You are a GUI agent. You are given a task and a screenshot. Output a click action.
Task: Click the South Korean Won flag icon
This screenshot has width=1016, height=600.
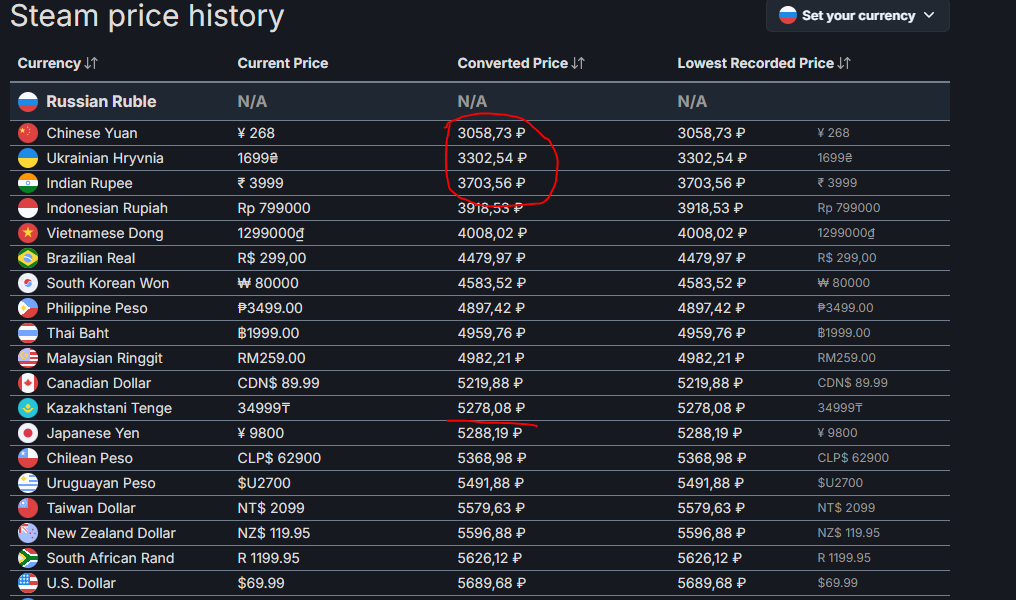[28, 283]
